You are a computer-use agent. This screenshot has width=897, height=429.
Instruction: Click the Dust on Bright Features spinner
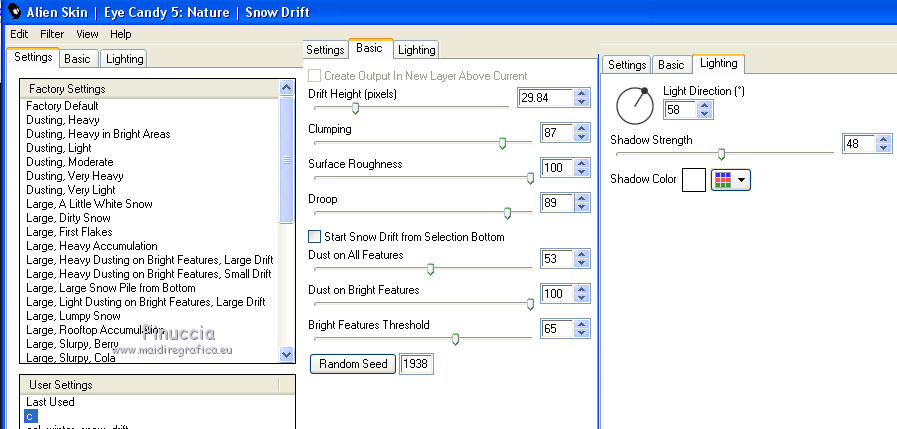[x=582, y=293]
